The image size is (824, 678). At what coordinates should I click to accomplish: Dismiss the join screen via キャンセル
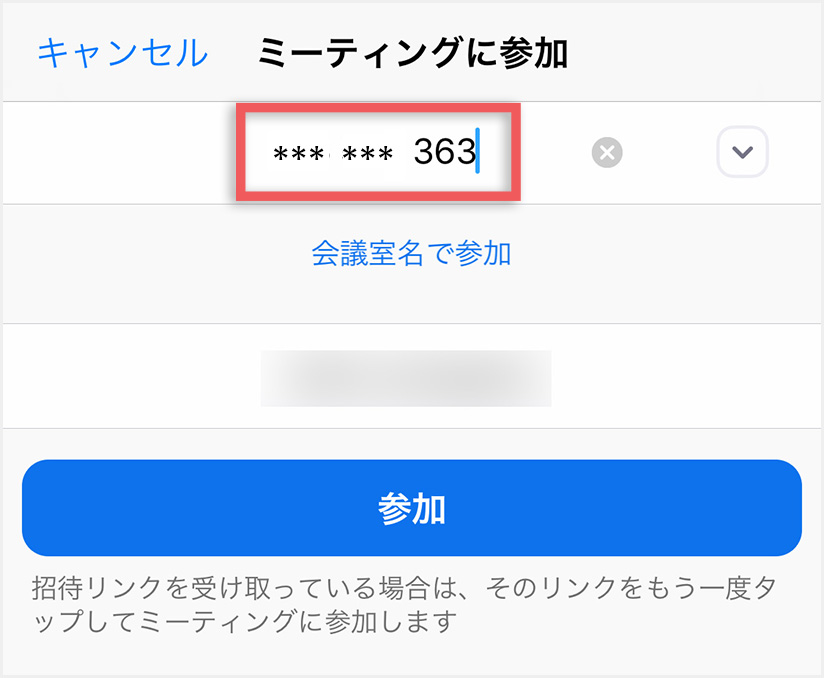point(122,53)
